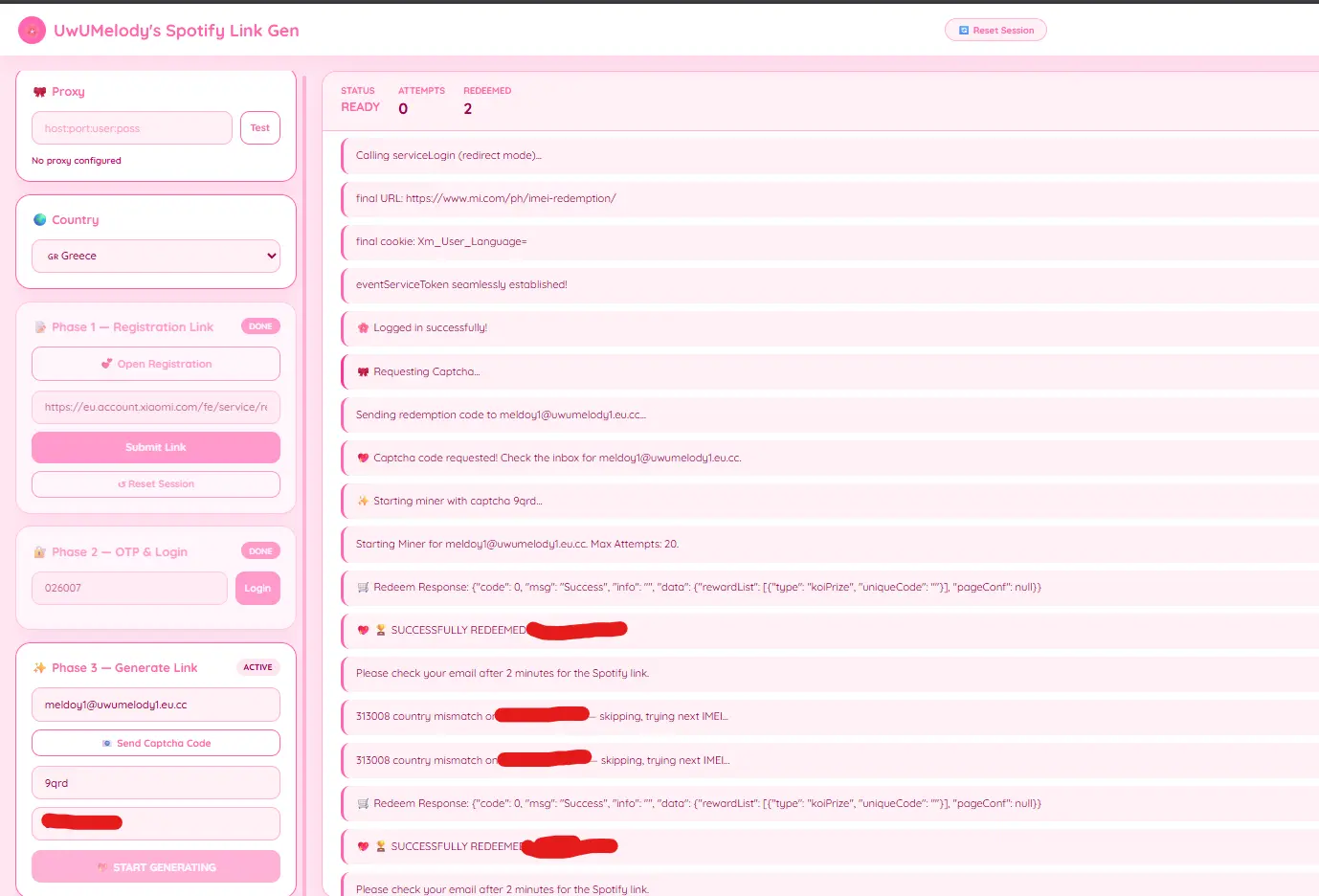1319x896 pixels.
Task: Click 'final cookie: Xm_User_Language=' log line
Action: click(830, 241)
